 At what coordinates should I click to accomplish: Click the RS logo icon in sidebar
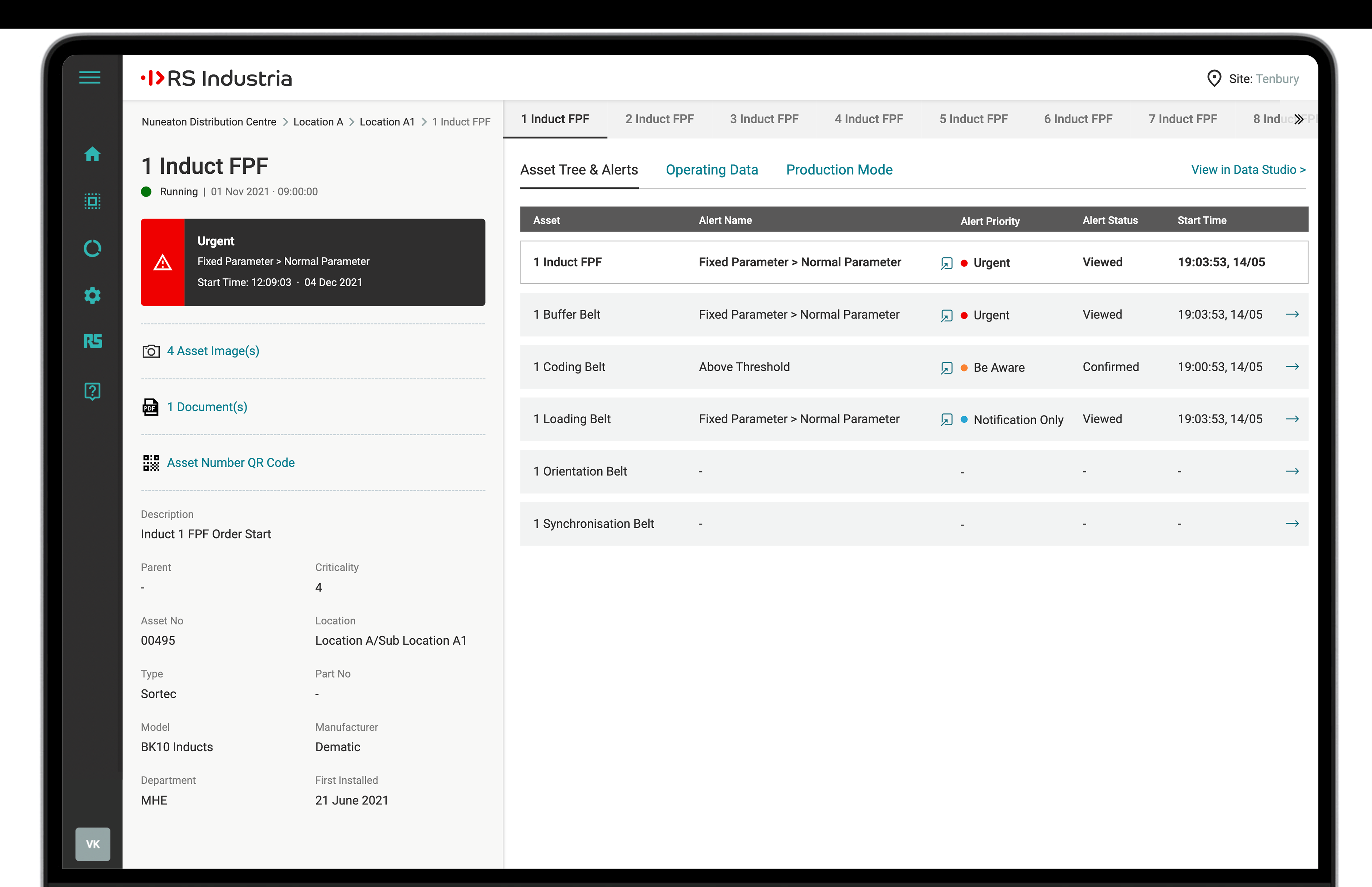coord(92,341)
